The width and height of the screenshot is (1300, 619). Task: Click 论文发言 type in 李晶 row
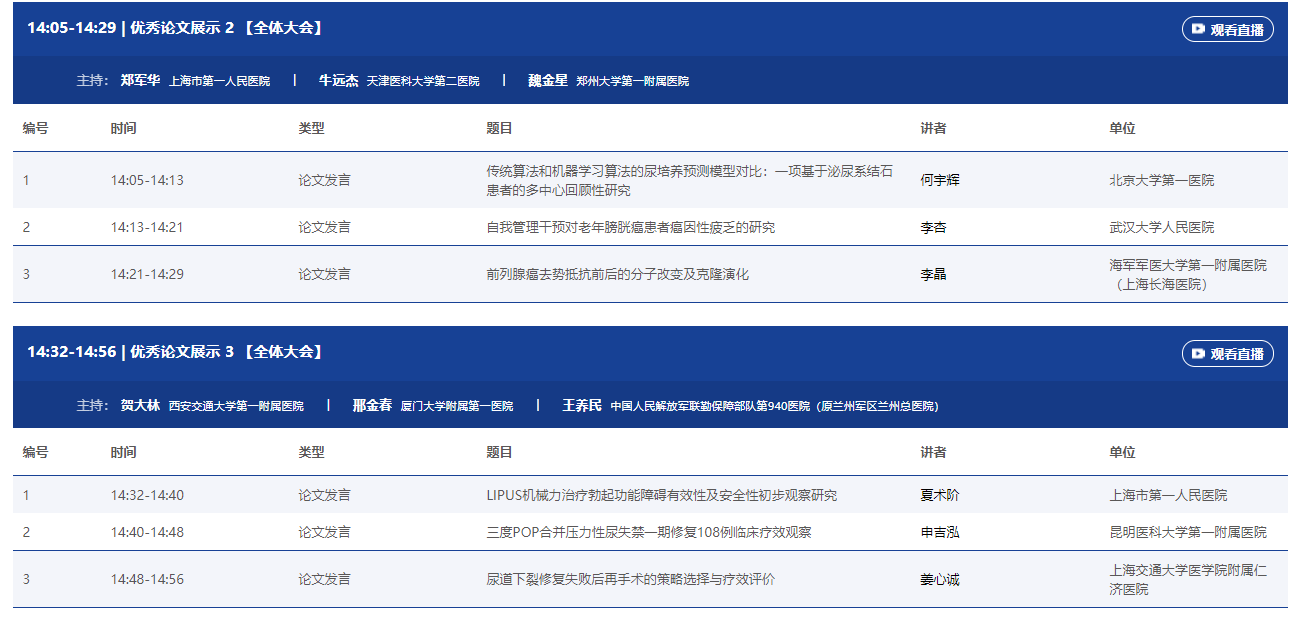[324, 274]
